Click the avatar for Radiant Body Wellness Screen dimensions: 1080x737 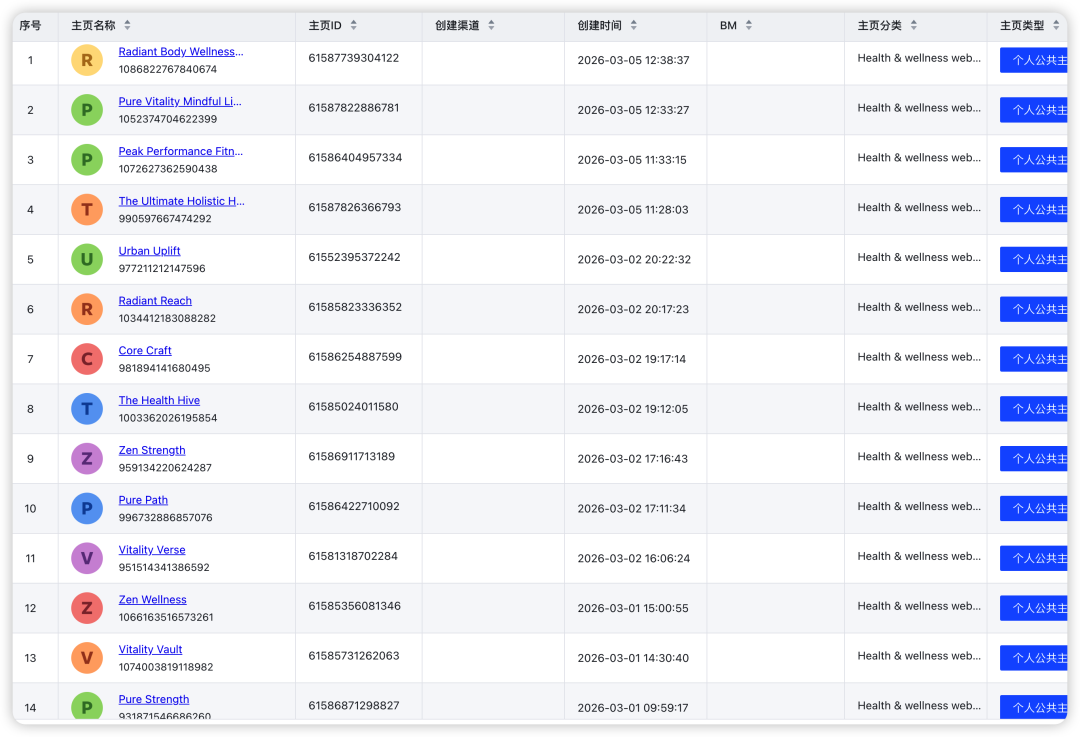click(87, 60)
